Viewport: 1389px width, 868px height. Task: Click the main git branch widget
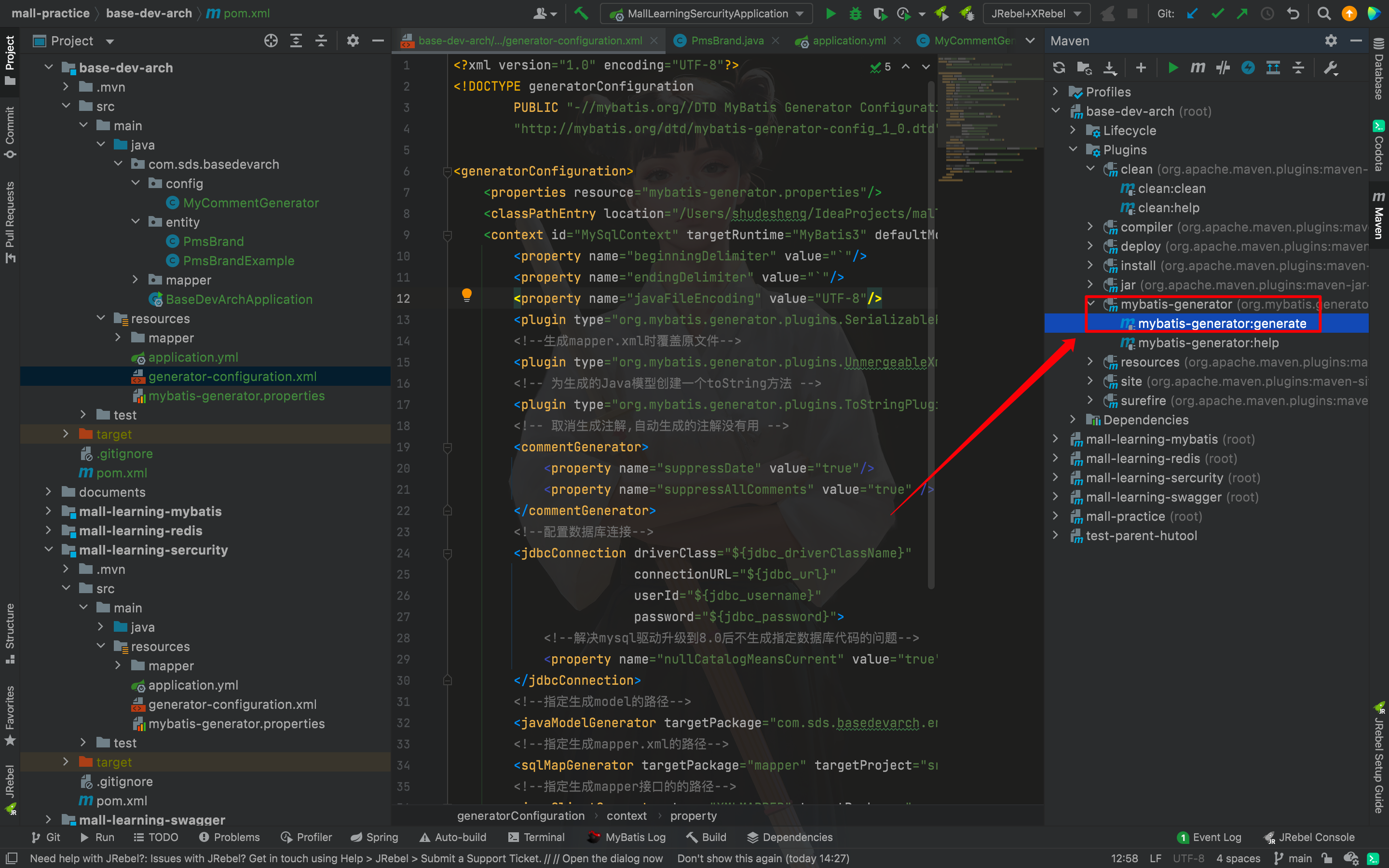(x=1293, y=858)
